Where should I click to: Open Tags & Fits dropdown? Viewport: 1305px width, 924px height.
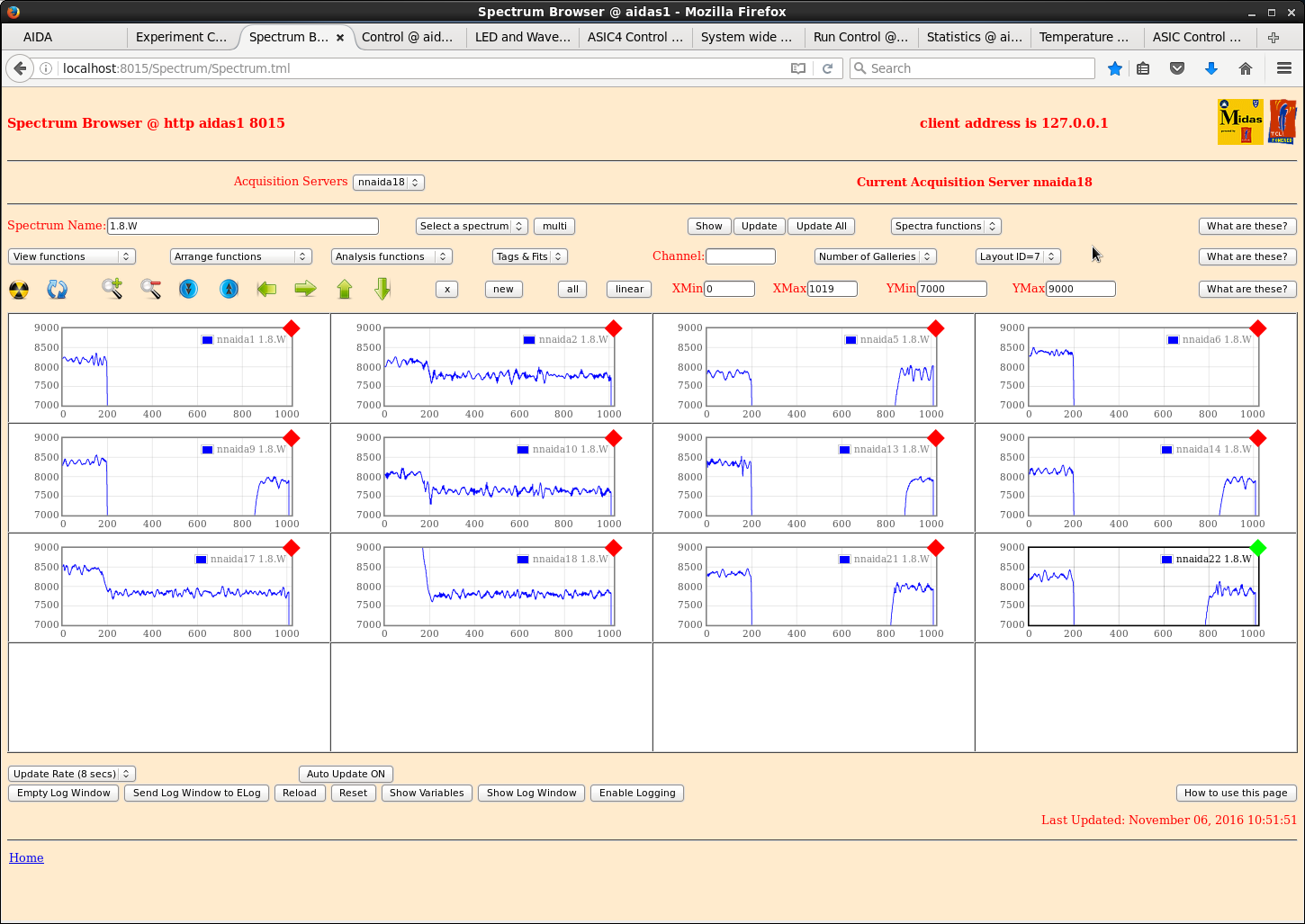pyautogui.click(x=530, y=256)
